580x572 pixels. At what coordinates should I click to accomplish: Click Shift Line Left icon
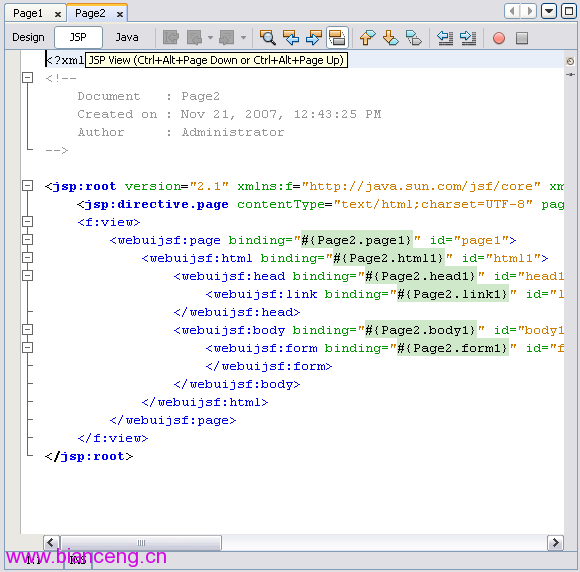(445, 37)
